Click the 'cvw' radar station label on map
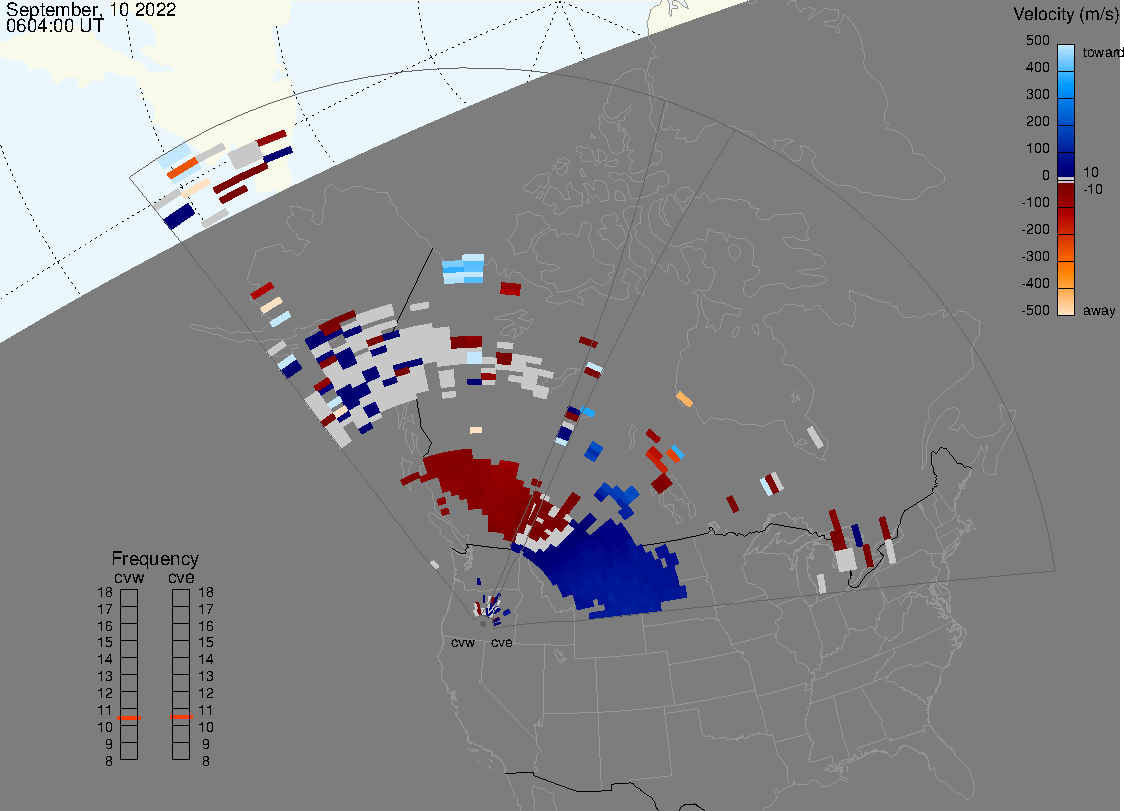The image size is (1124, 811). tap(463, 642)
